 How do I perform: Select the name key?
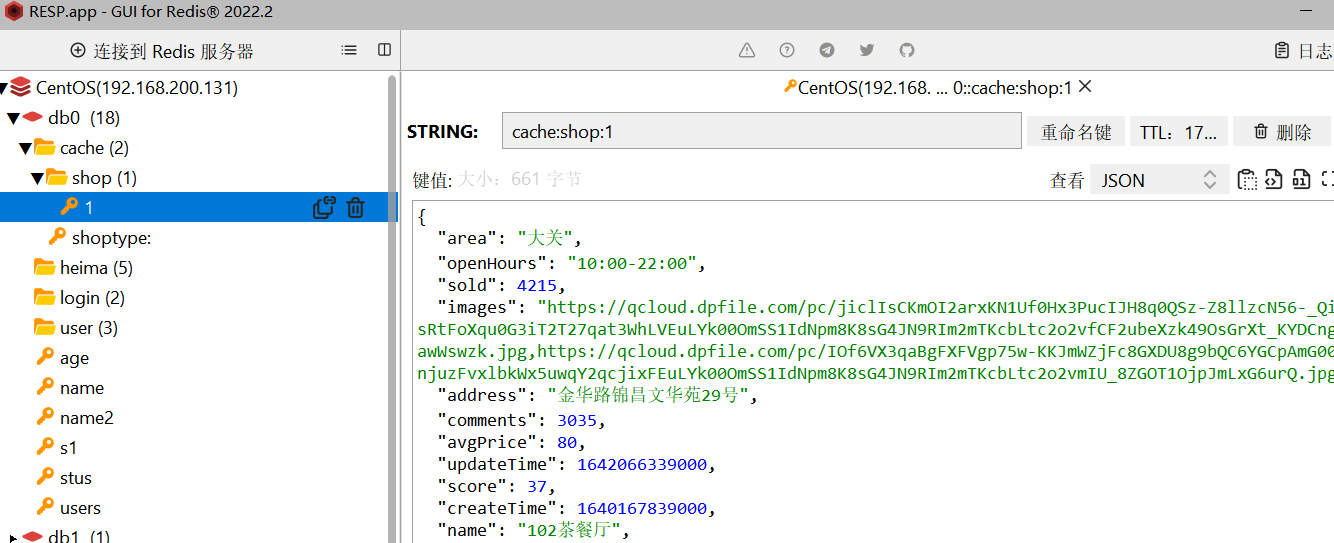[82, 388]
